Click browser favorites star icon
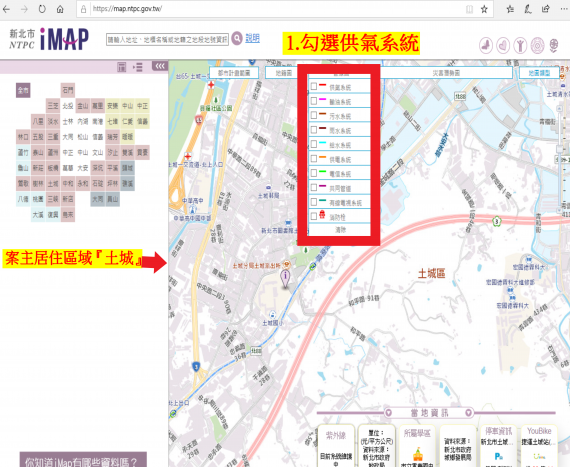 pos(484,9)
